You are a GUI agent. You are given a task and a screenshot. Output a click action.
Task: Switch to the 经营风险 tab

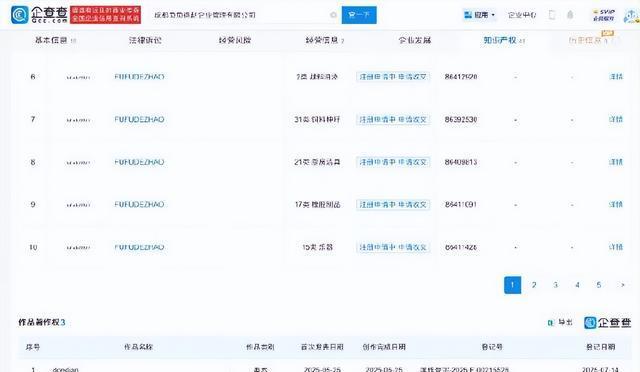235,40
